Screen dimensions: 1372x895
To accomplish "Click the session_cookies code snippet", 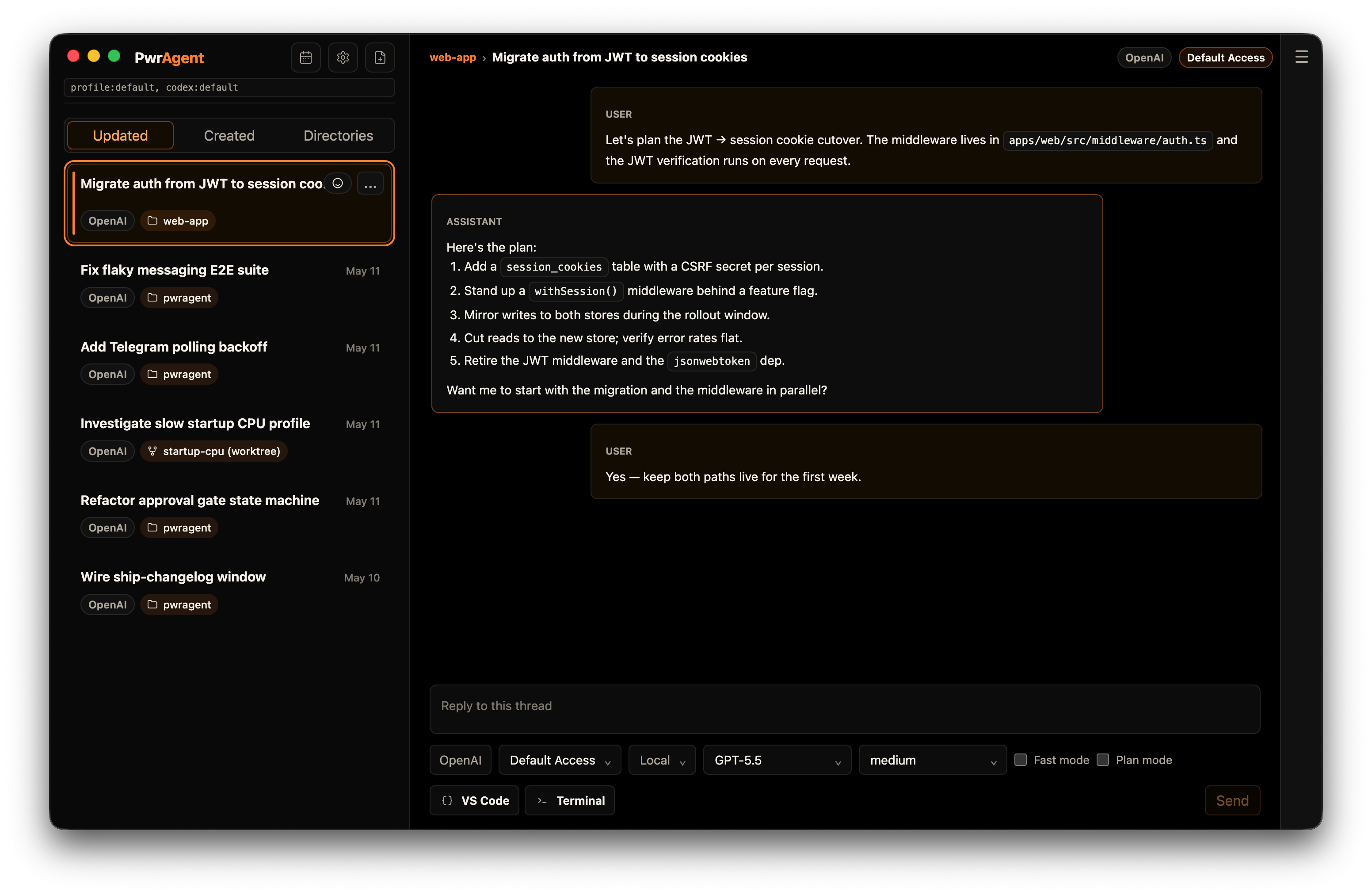I will click(554, 267).
